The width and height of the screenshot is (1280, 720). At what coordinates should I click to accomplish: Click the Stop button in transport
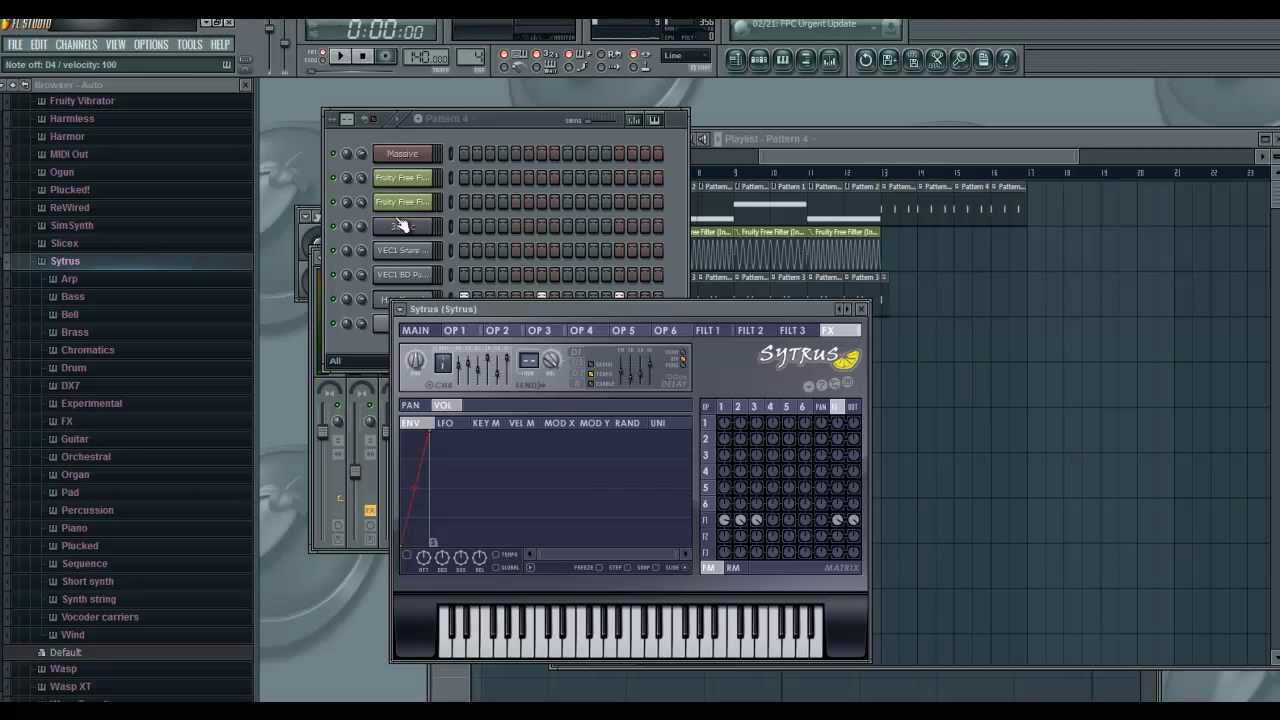click(x=362, y=57)
